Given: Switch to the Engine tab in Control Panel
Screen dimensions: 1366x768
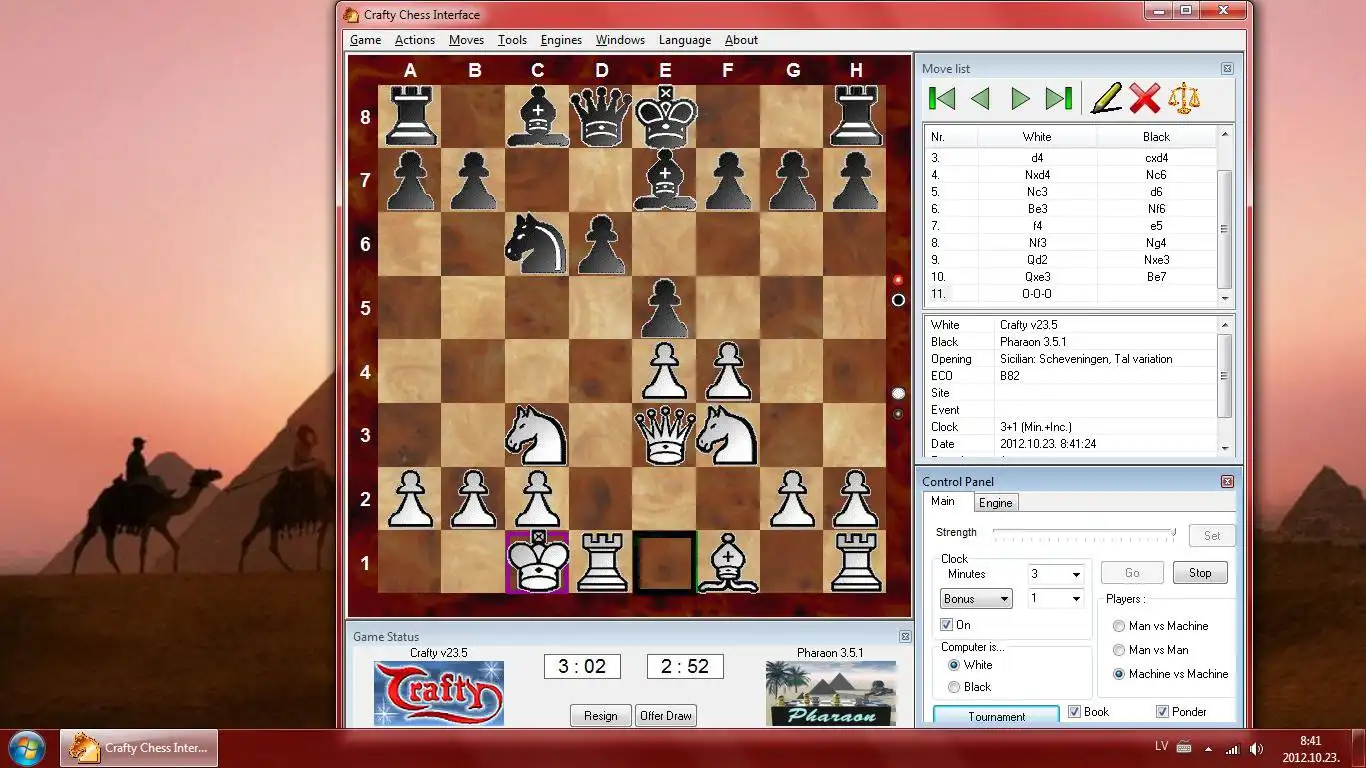Looking at the screenshot, I should (x=995, y=503).
